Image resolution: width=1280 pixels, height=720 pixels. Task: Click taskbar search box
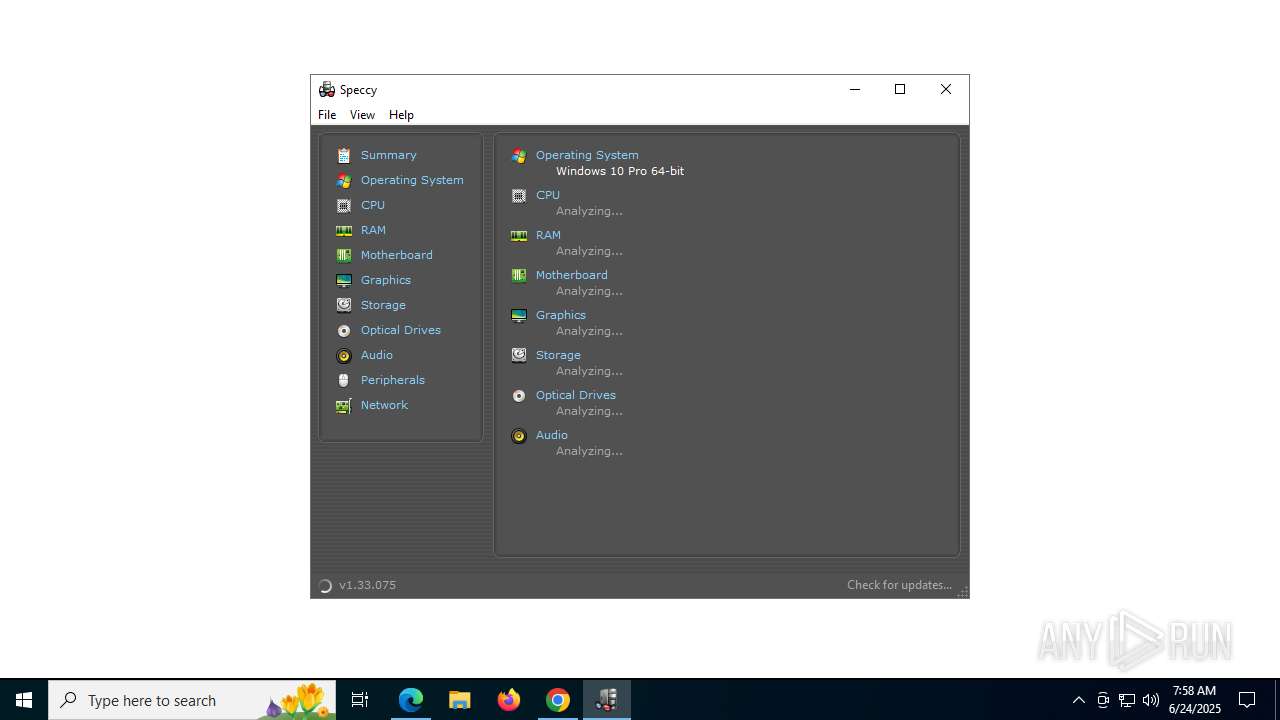coord(192,700)
